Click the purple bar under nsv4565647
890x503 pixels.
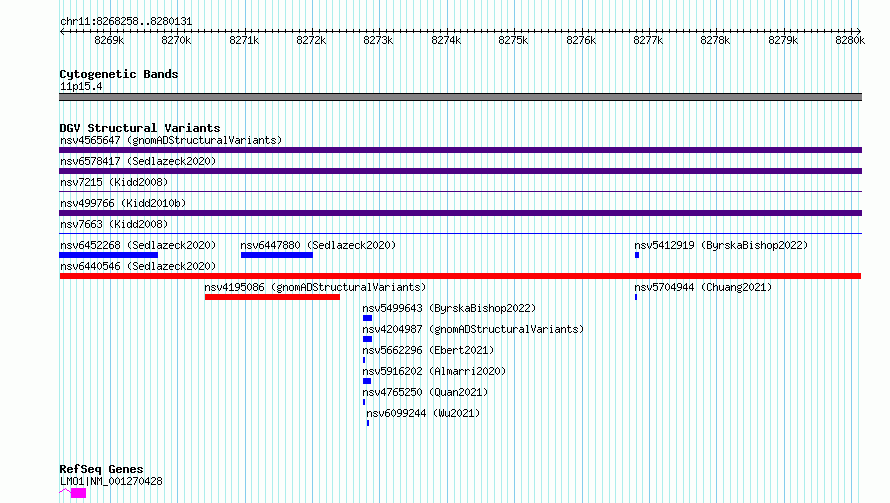pos(460,150)
